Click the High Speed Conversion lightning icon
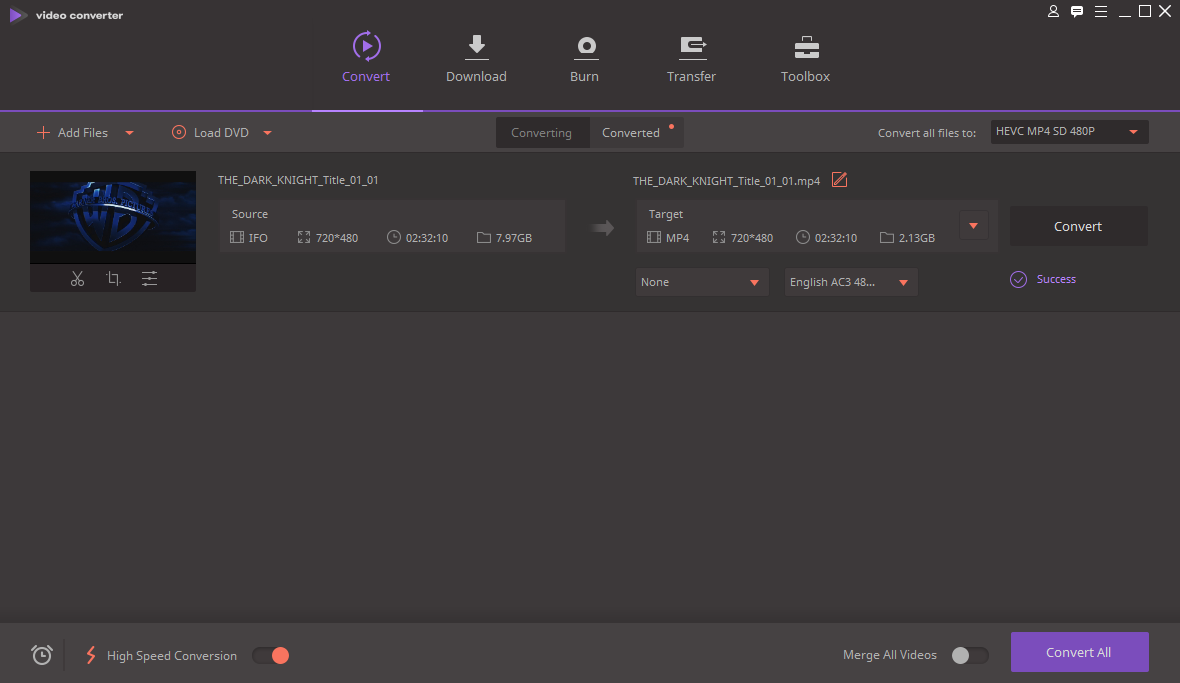This screenshot has width=1180, height=683. tap(90, 655)
